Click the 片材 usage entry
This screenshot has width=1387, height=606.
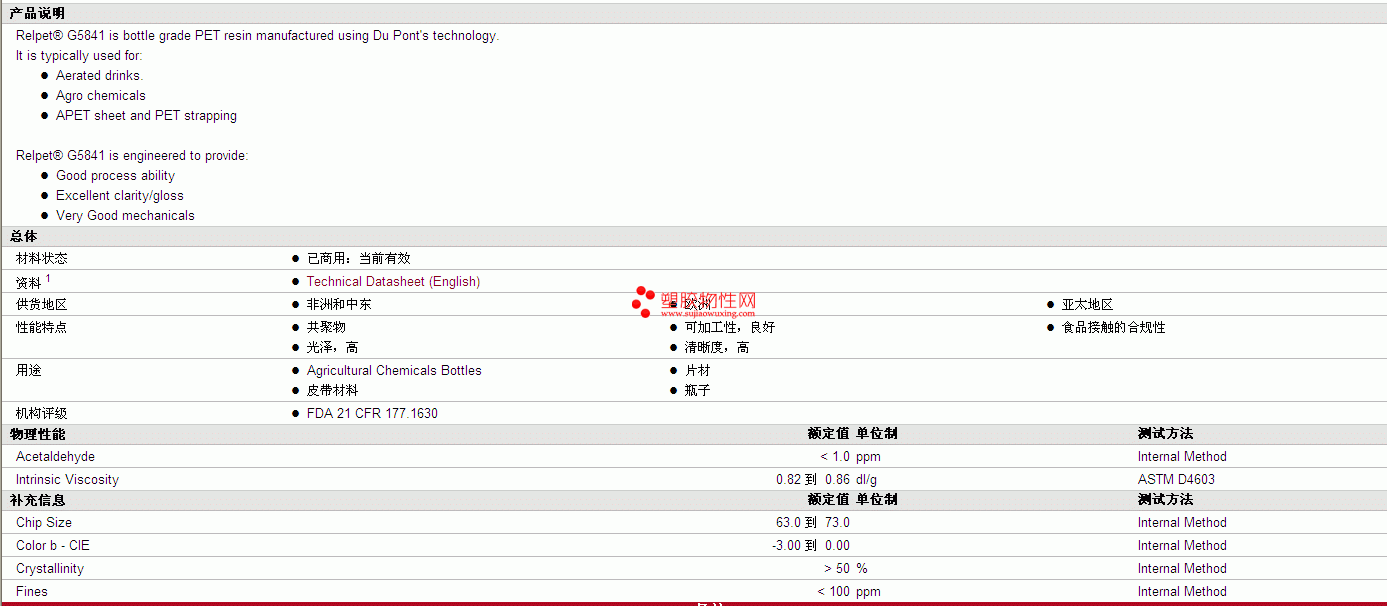(698, 371)
